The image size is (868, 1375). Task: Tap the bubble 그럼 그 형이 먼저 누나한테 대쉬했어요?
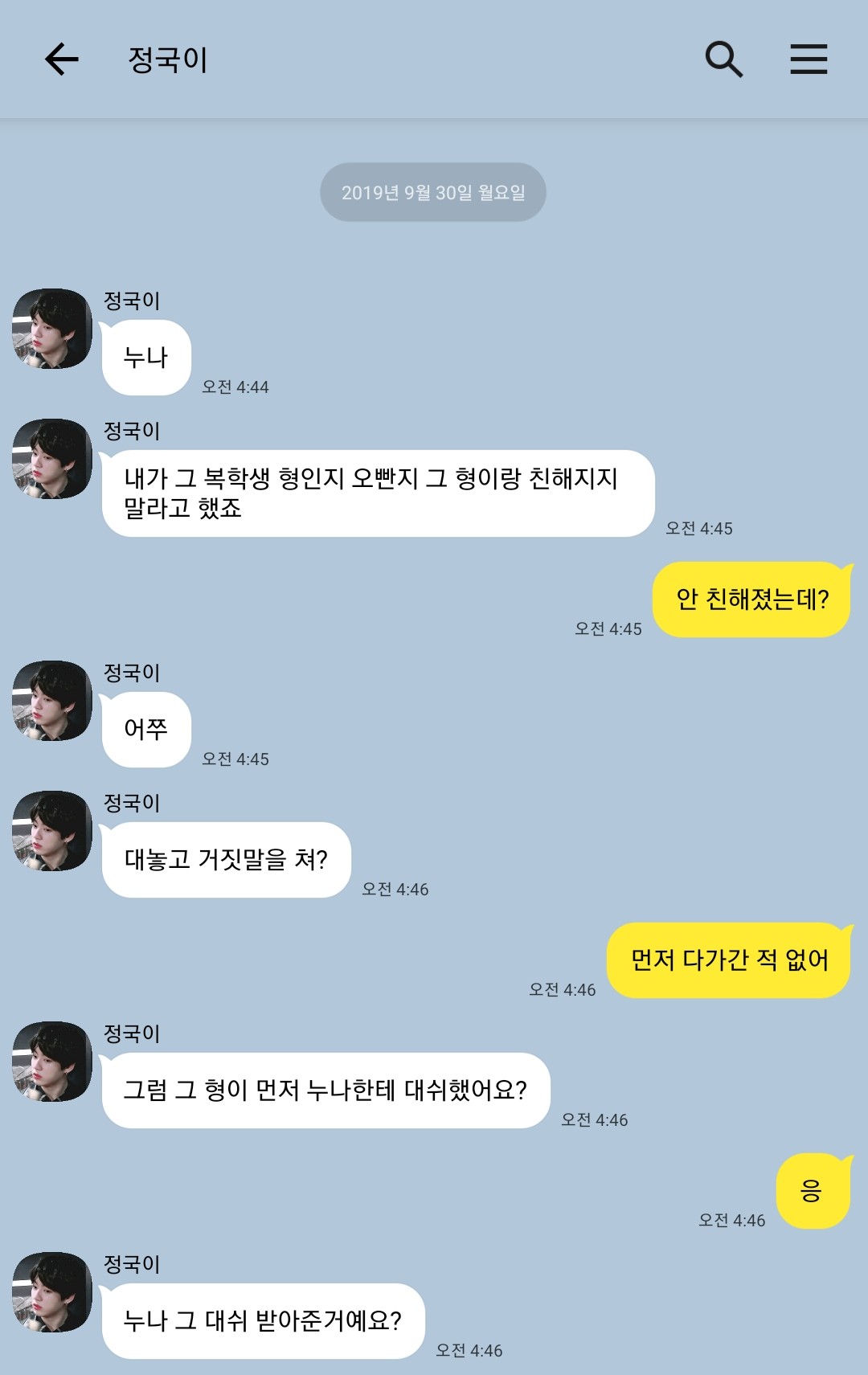325,1091
